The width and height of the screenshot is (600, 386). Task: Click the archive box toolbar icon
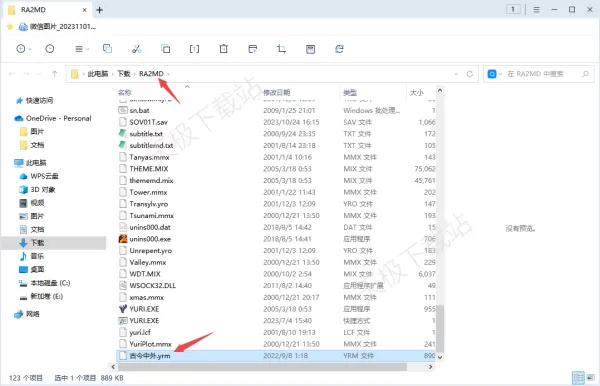[310, 49]
